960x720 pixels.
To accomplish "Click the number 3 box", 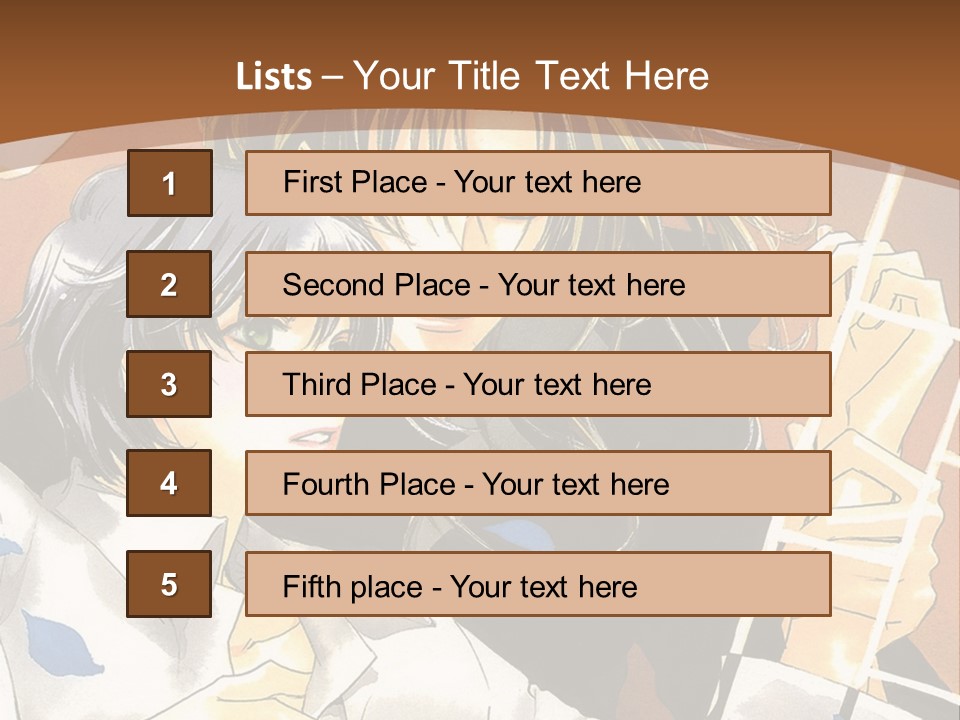I will [x=169, y=384].
